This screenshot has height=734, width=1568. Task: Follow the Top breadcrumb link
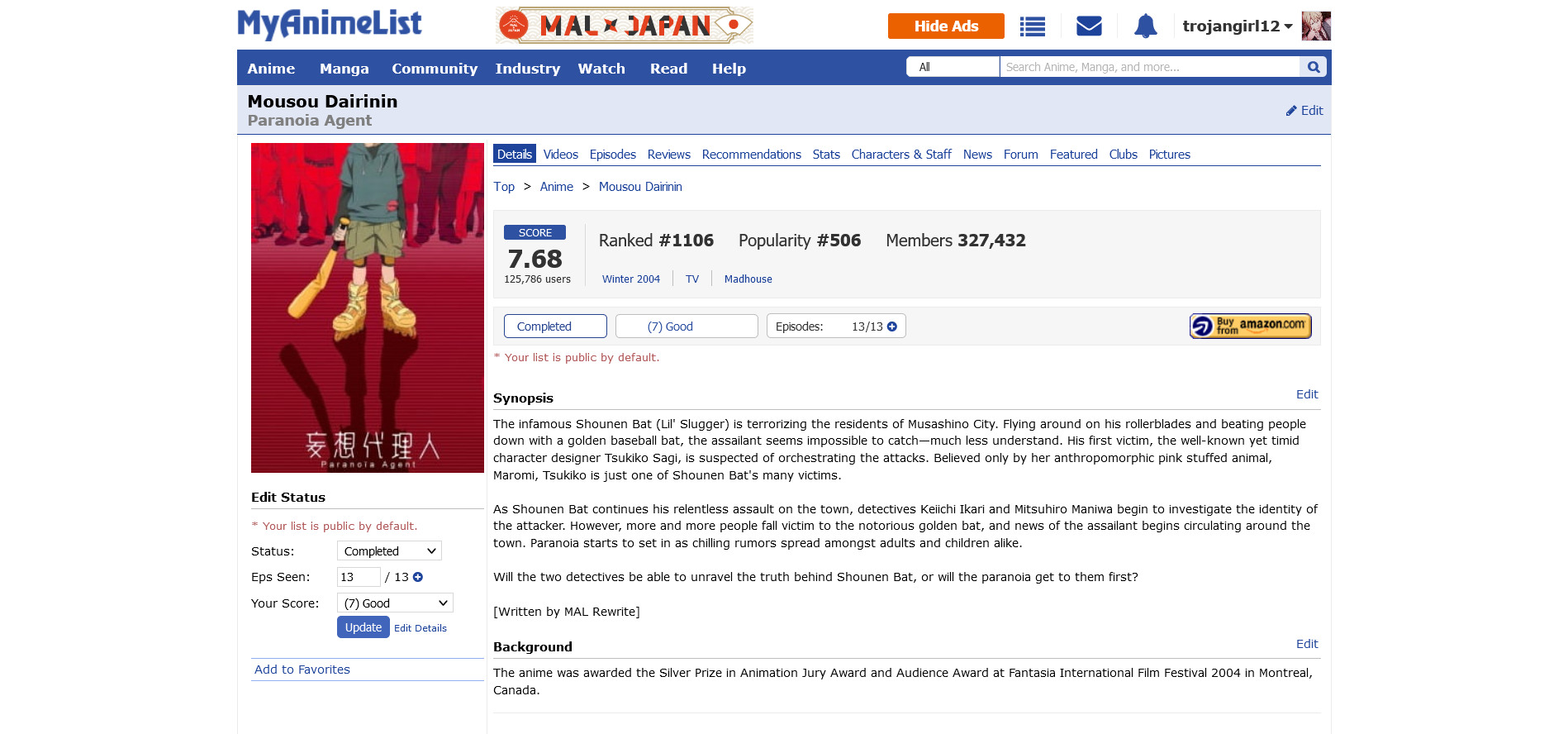point(504,187)
